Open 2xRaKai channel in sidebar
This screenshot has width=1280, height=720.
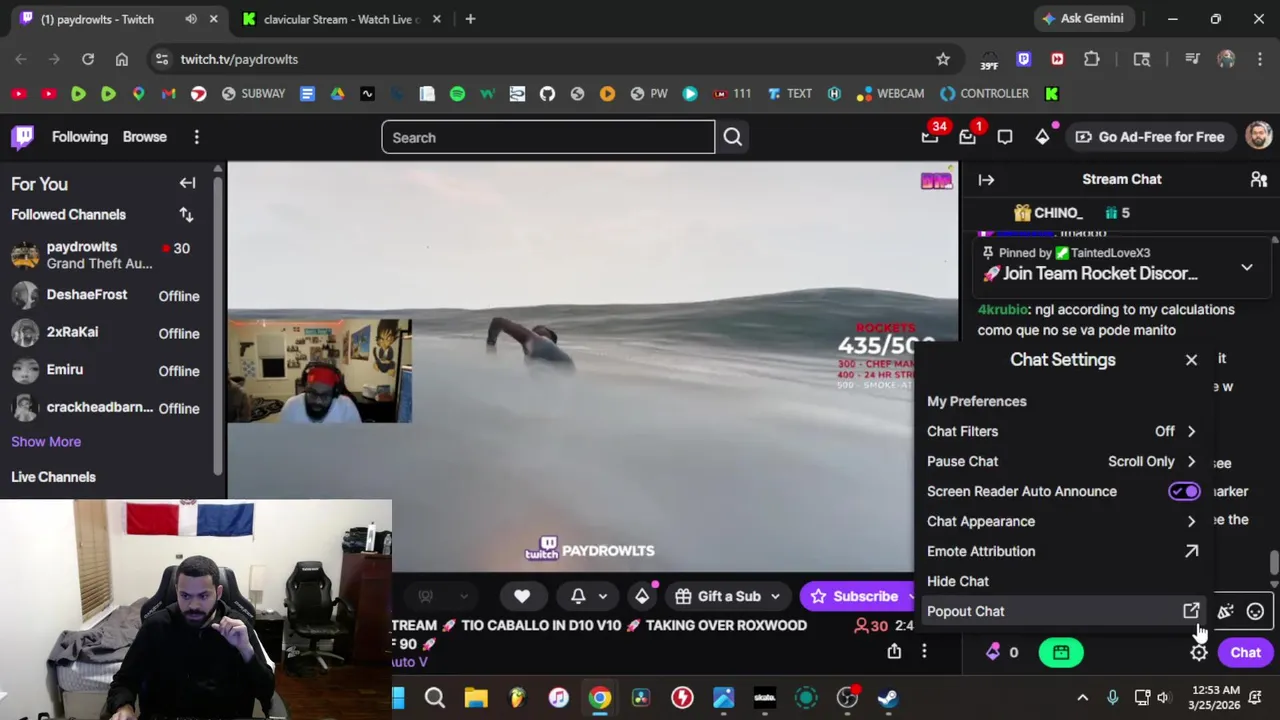[x=106, y=332]
